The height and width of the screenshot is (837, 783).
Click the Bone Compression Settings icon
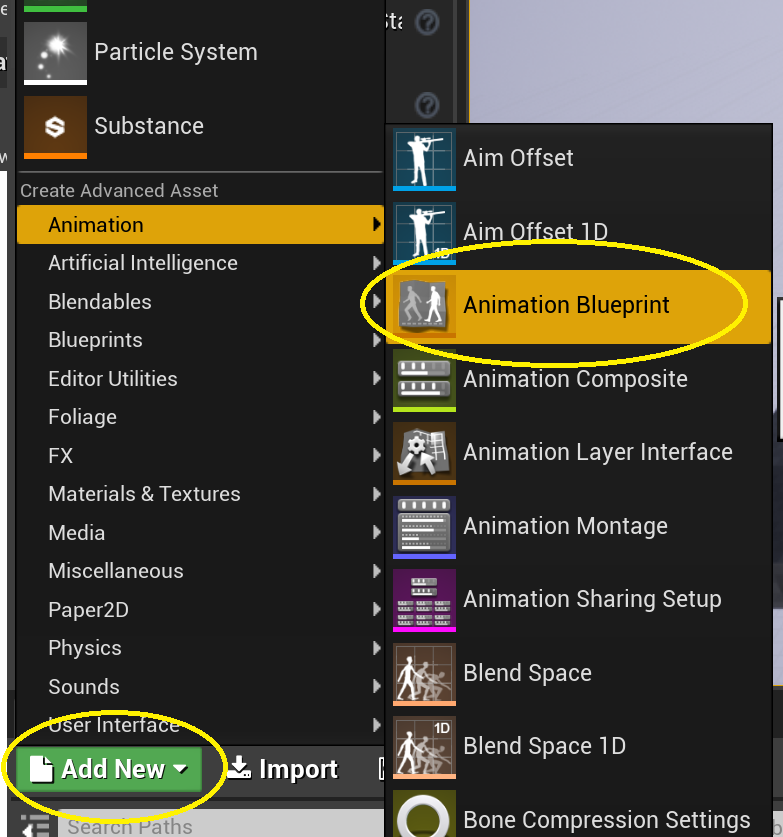tap(424, 817)
